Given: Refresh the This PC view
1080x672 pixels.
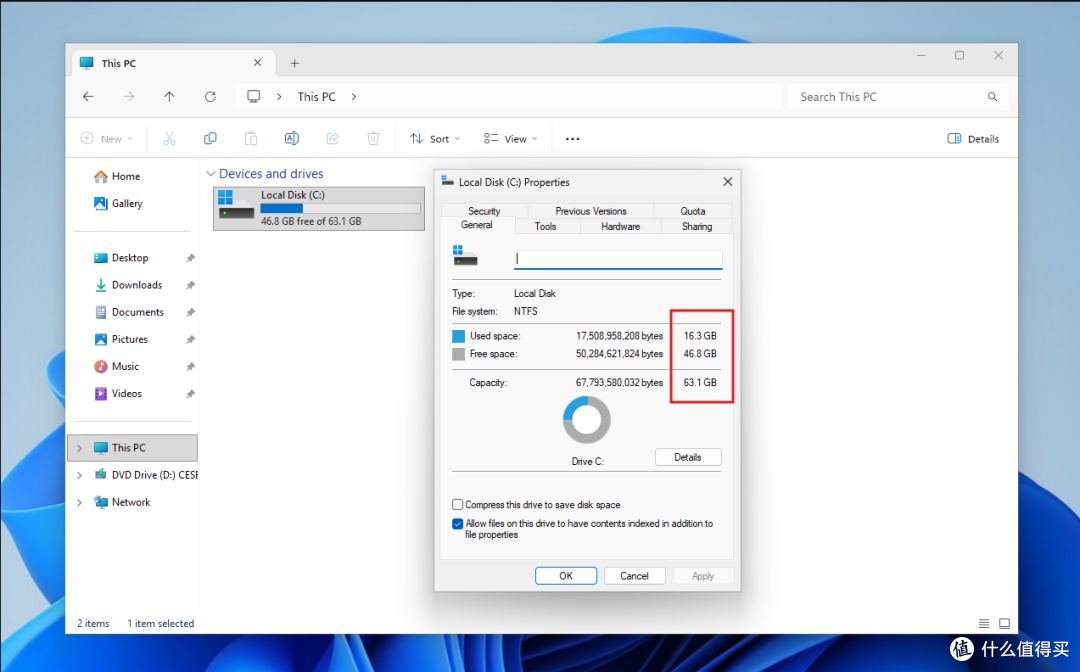Looking at the screenshot, I should tap(210, 96).
